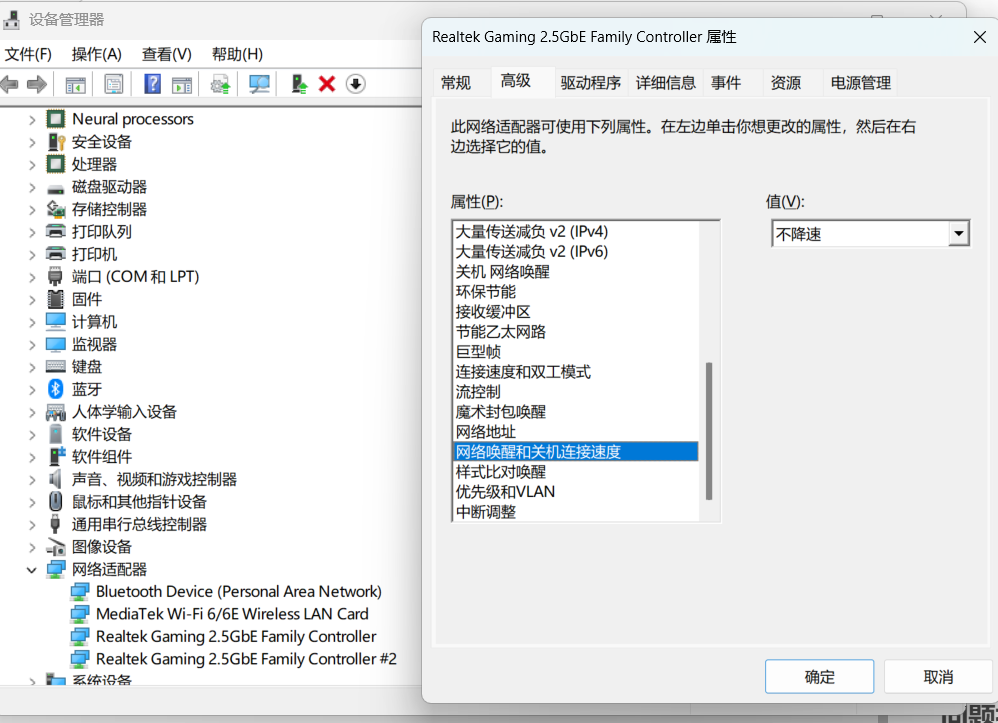Click the 取消 button
The image size is (998, 723).
tap(938, 677)
